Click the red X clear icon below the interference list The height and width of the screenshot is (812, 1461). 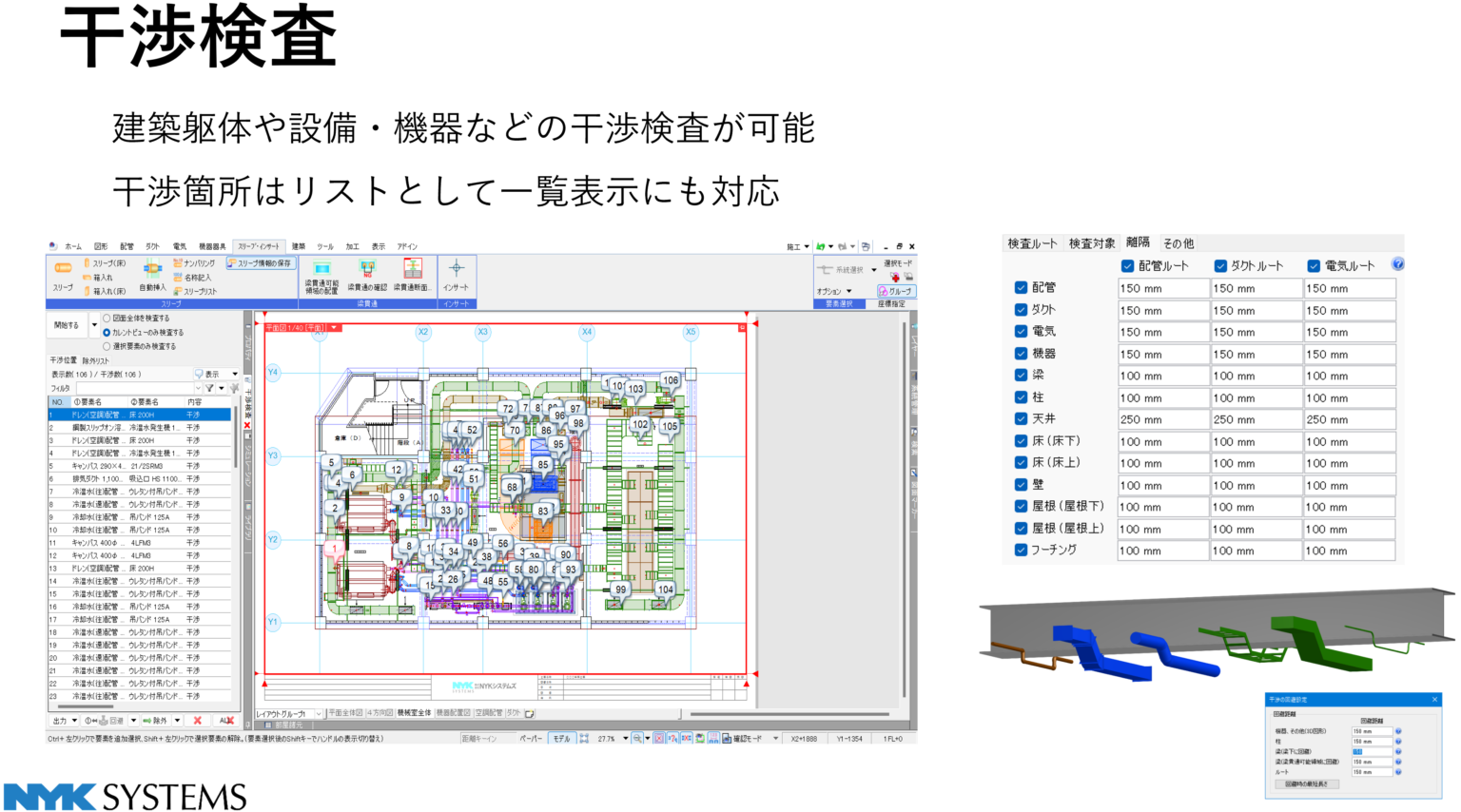coord(197,721)
